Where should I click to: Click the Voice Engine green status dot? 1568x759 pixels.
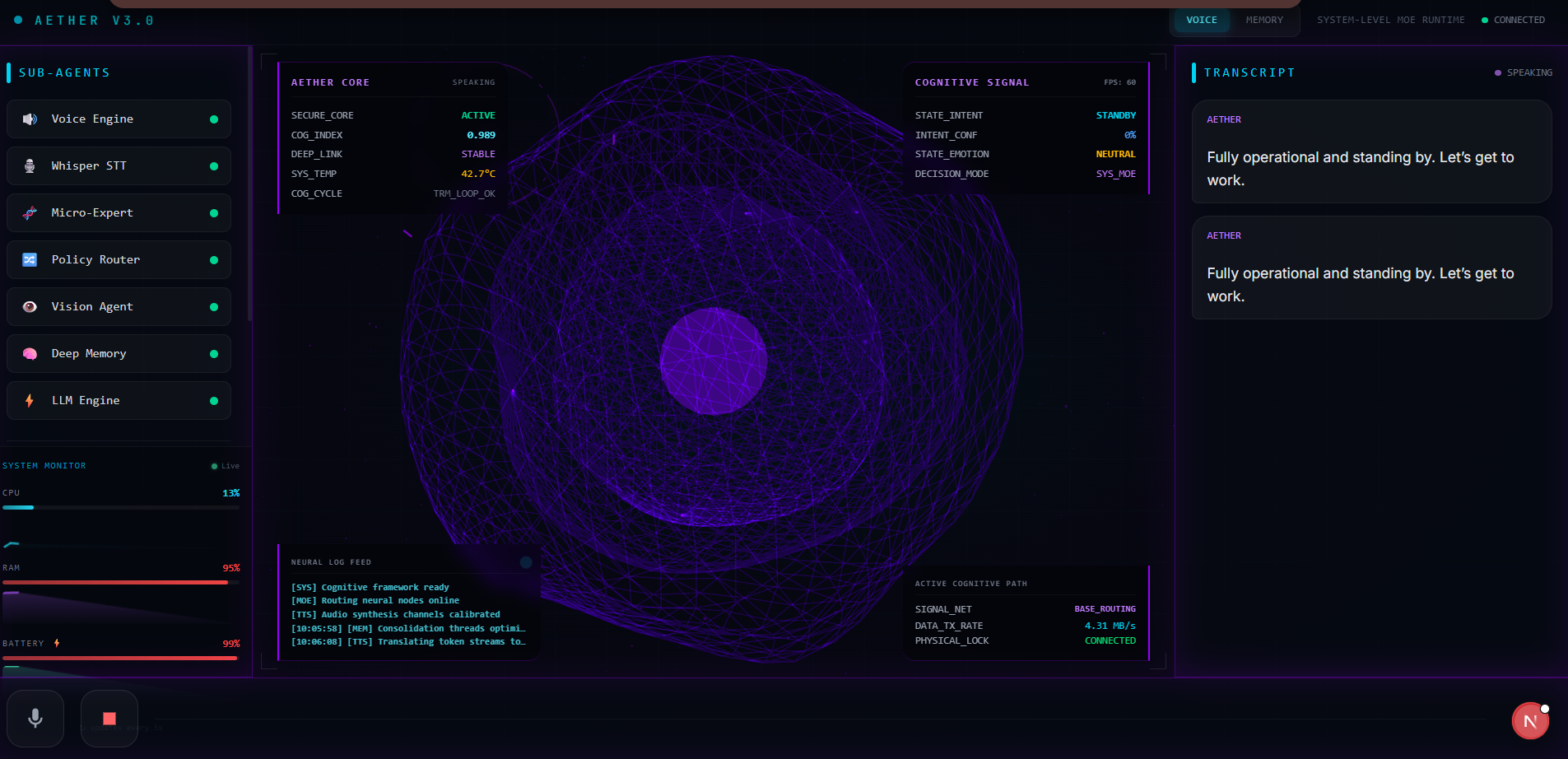click(214, 119)
